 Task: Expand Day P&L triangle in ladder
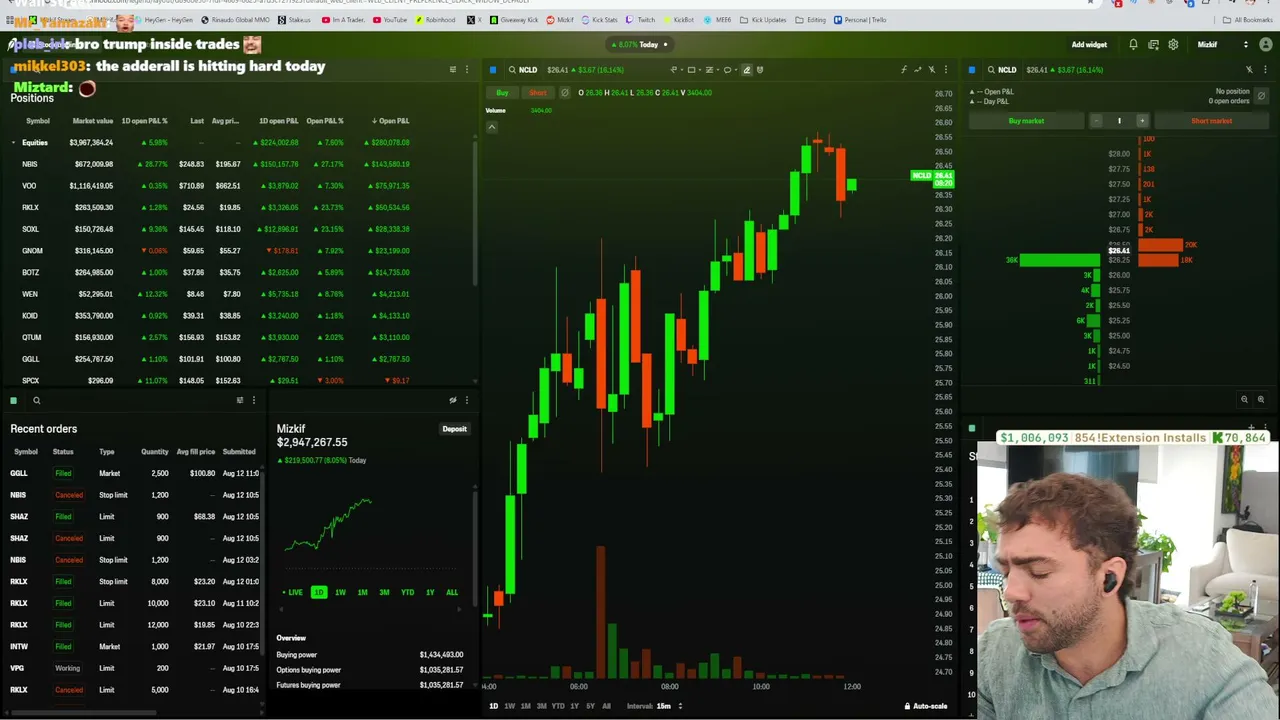tap(972, 102)
